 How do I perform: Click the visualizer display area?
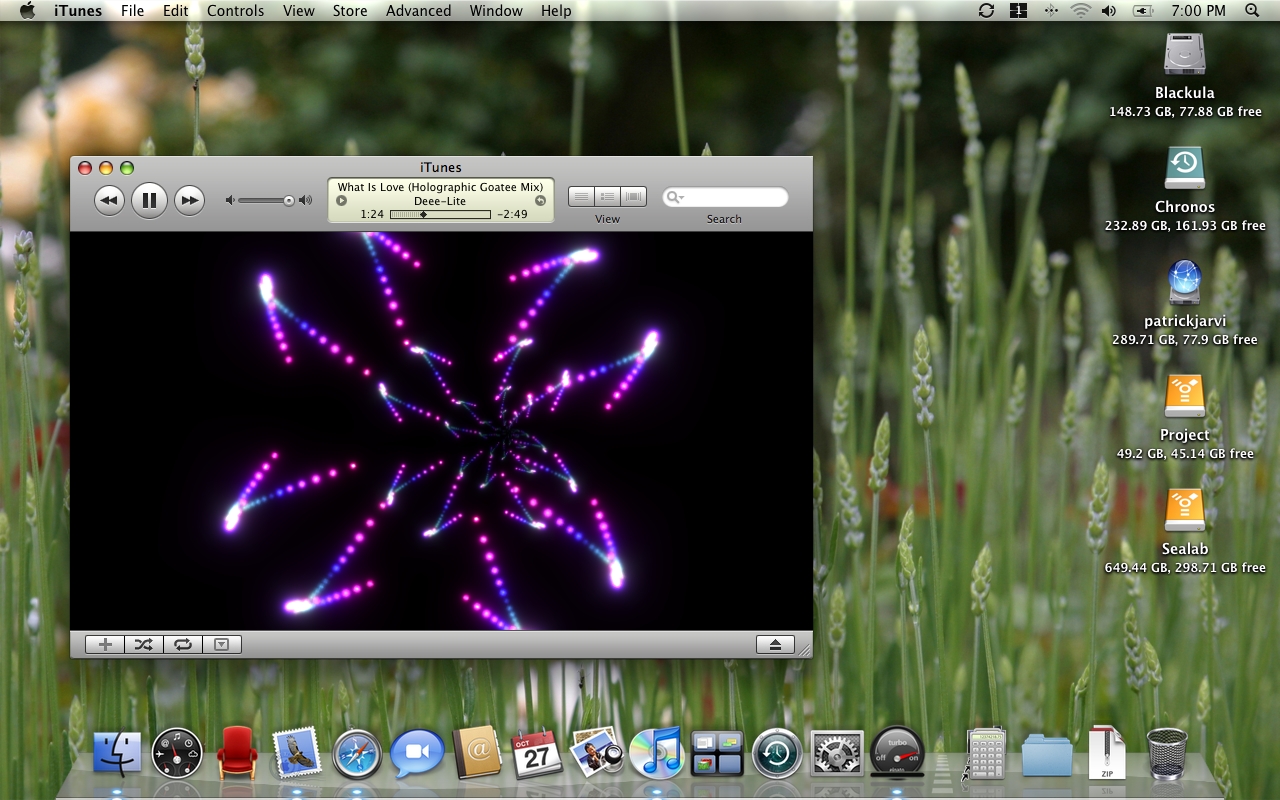point(441,431)
